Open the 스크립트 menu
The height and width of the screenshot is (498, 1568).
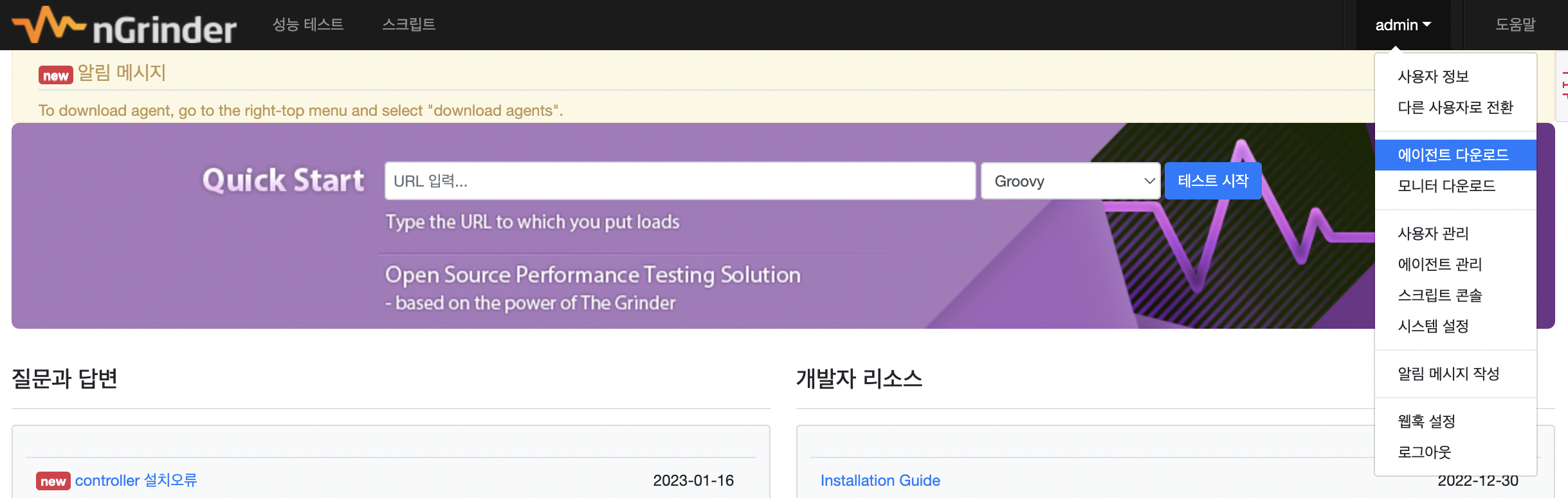click(408, 24)
